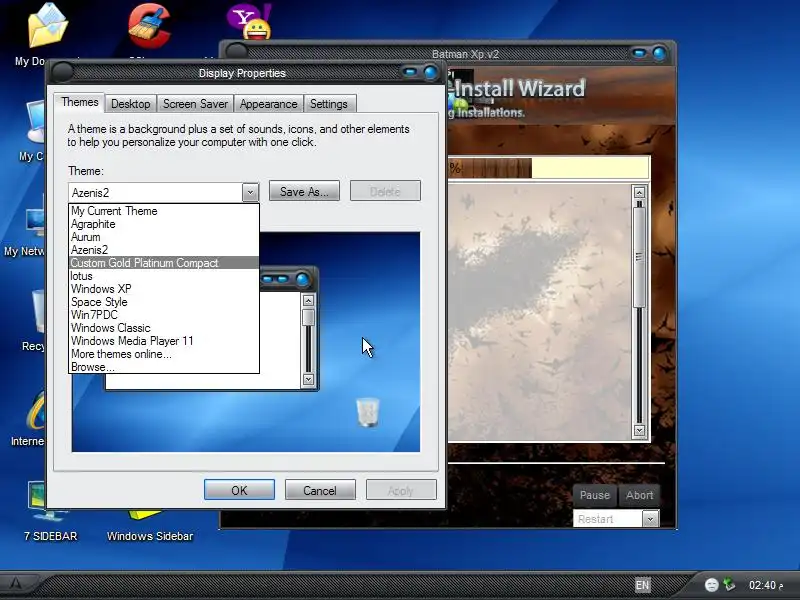Select Win7PDC theme from list
The width and height of the screenshot is (800, 600).
pos(164,315)
